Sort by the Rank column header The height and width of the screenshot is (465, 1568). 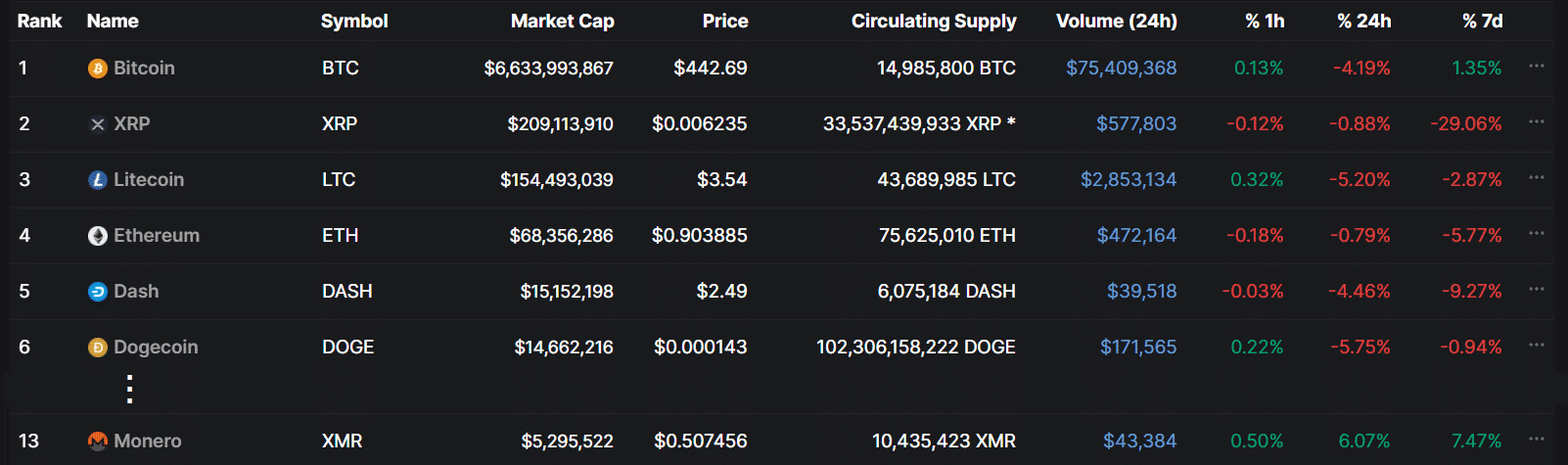click(x=39, y=21)
